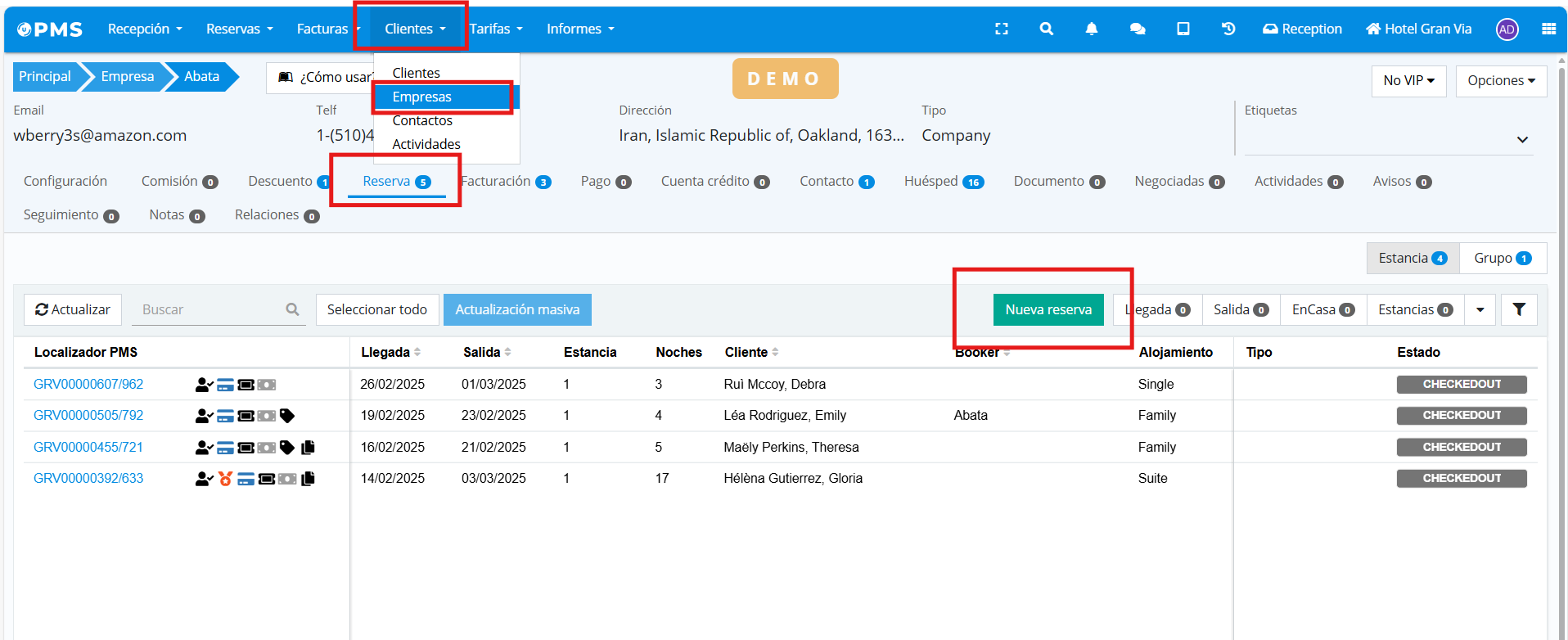Open the search magnifier icon in header

pyautogui.click(x=1046, y=29)
